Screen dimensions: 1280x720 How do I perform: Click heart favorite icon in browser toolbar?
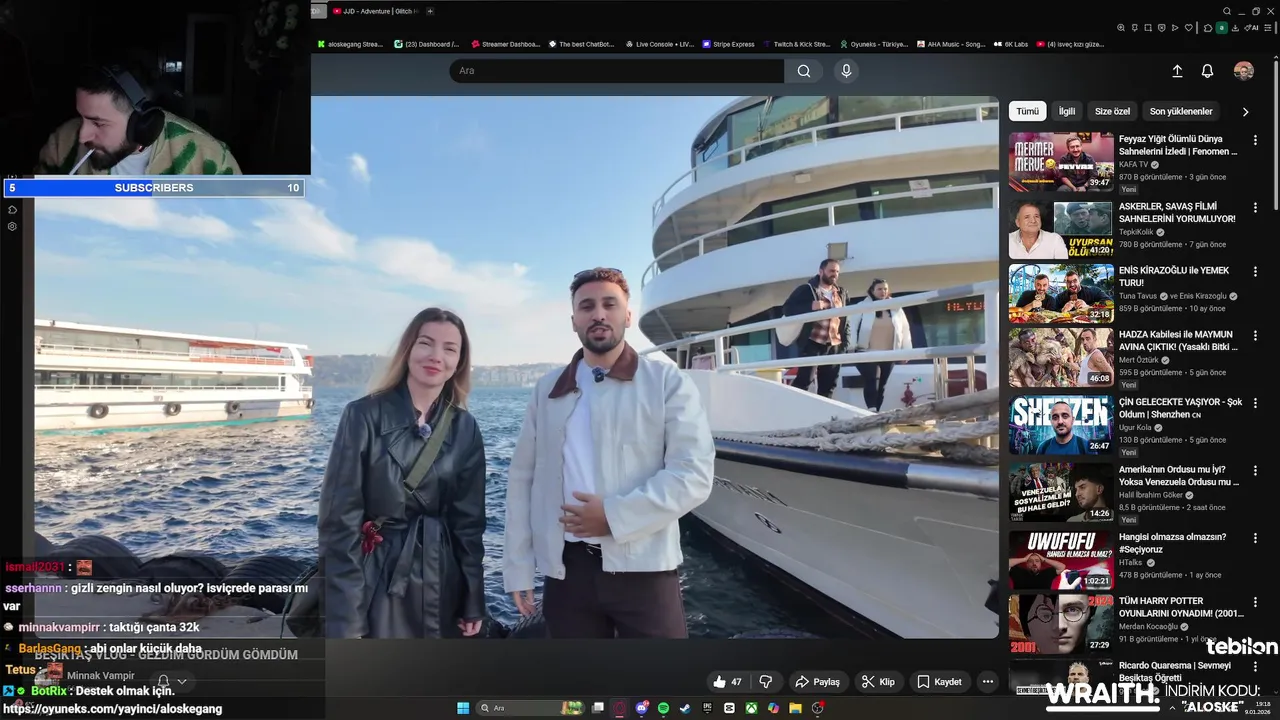coord(1189,28)
